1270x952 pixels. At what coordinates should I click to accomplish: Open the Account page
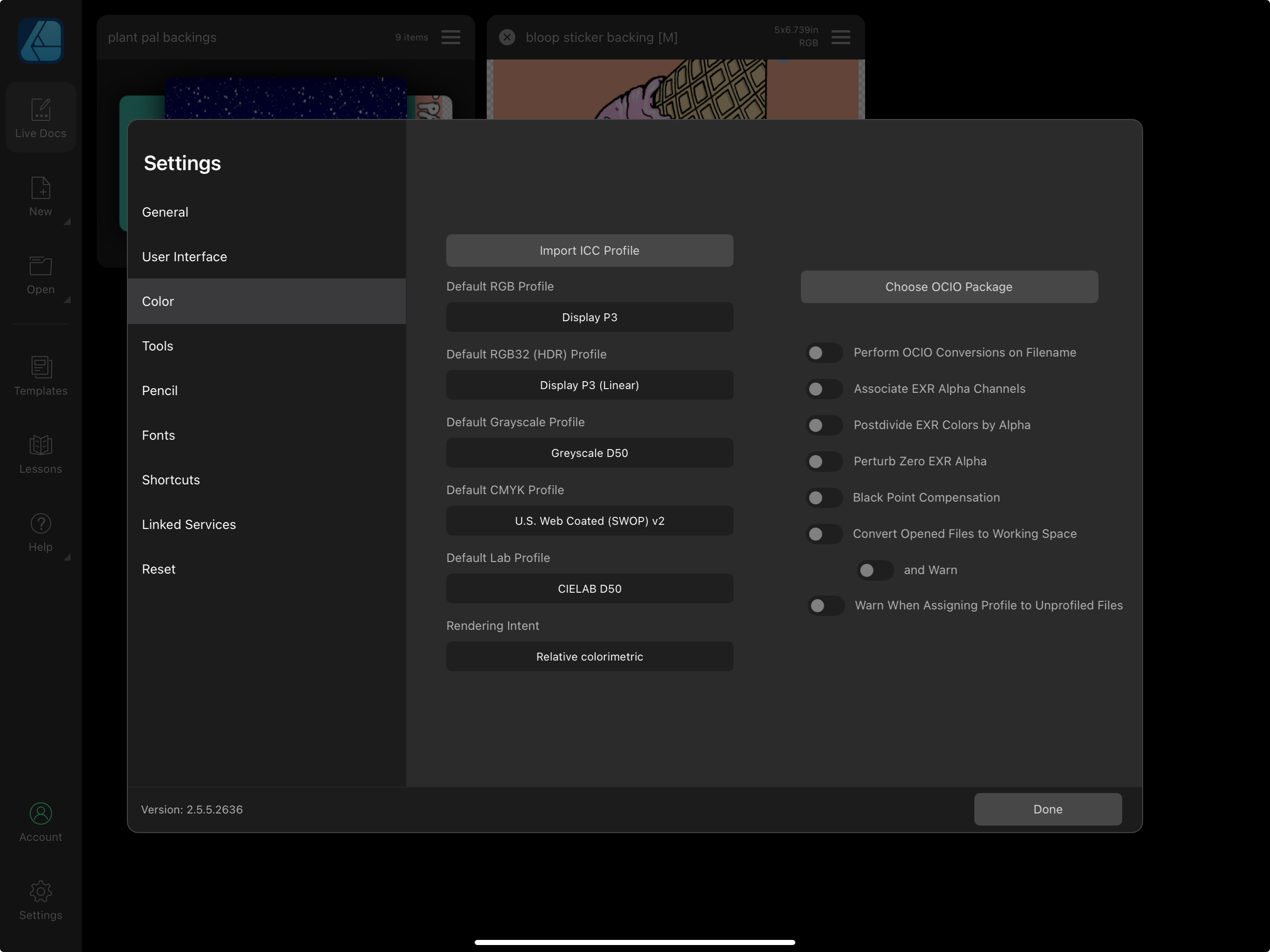tap(41, 822)
